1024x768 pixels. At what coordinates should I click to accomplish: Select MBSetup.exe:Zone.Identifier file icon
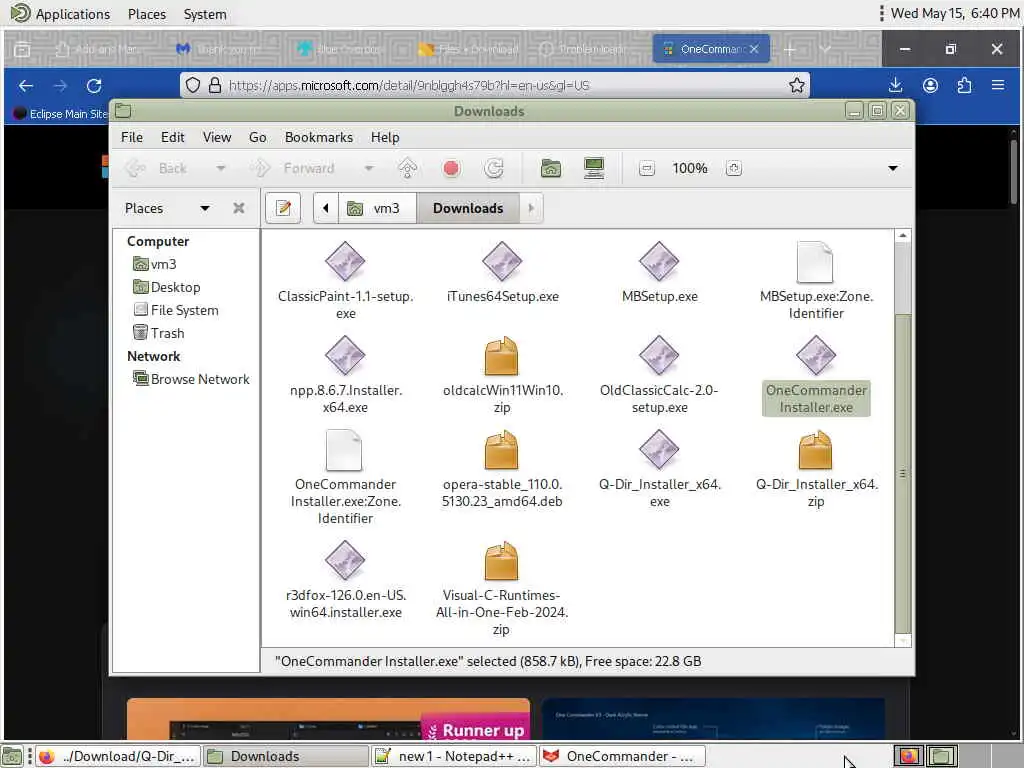(815, 262)
